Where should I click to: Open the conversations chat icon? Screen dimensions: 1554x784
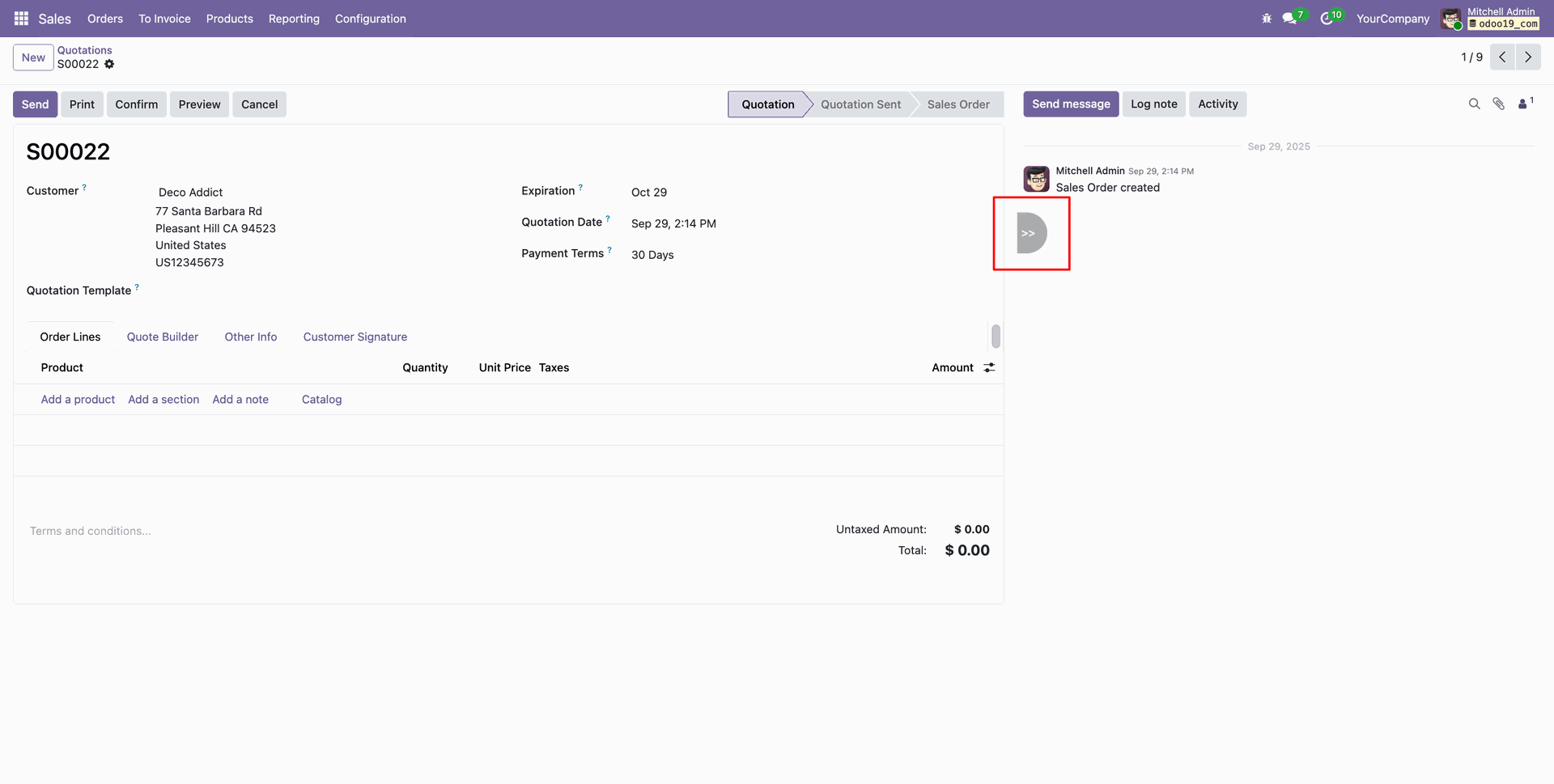pos(1289,19)
